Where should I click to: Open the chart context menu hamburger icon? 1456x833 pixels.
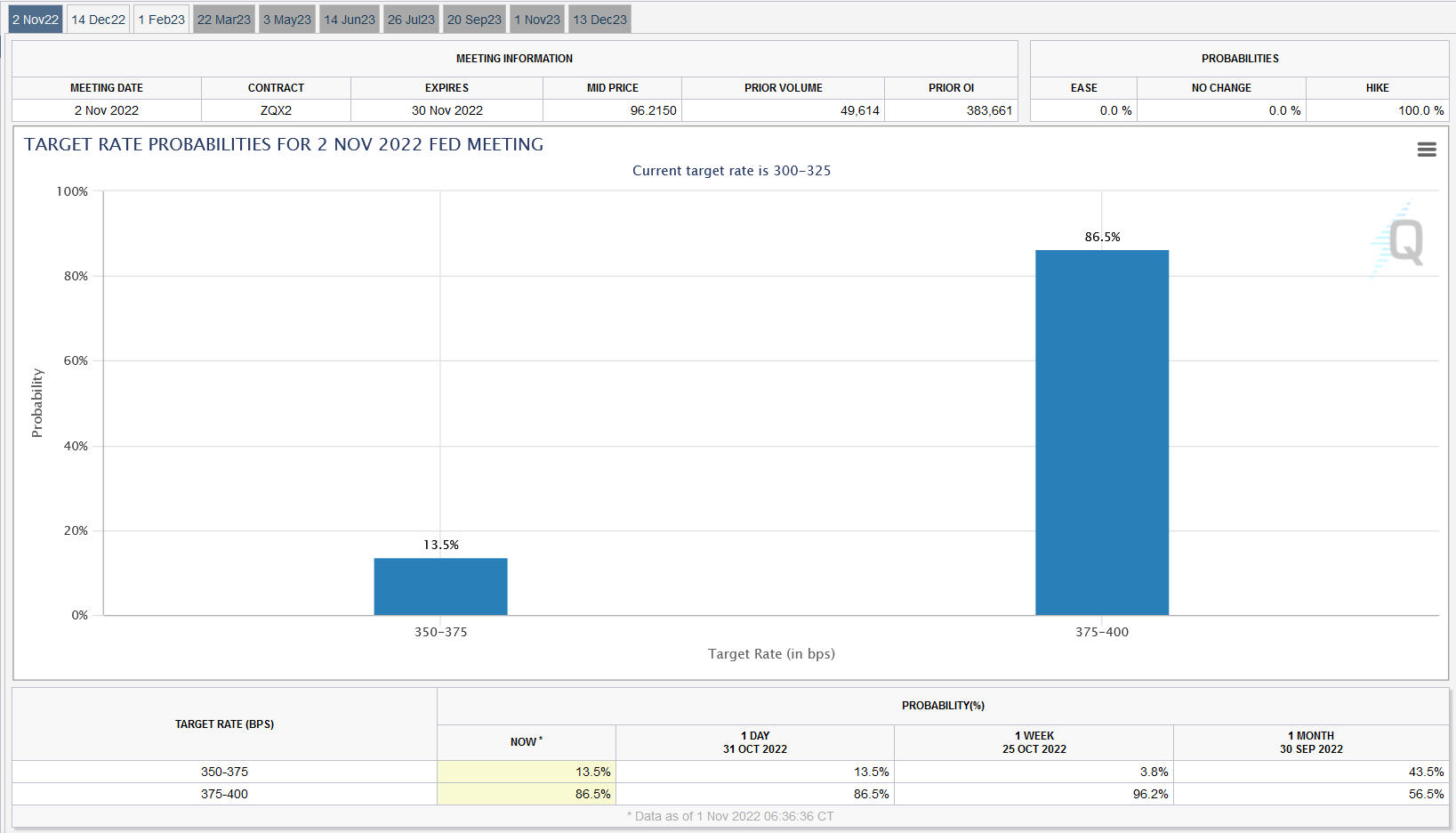[1427, 150]
